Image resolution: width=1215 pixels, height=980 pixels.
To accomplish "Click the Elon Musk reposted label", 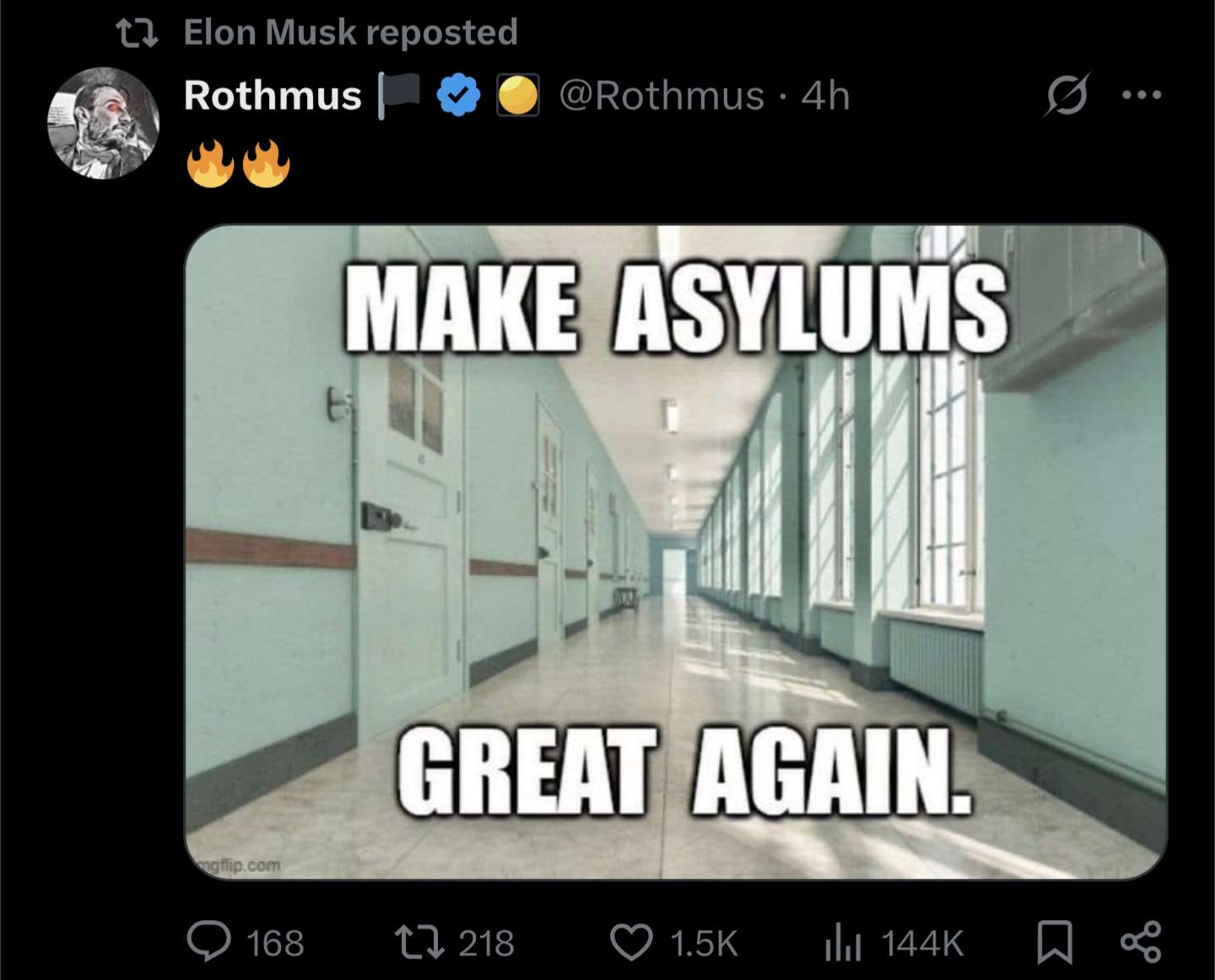I will [351, 32].
